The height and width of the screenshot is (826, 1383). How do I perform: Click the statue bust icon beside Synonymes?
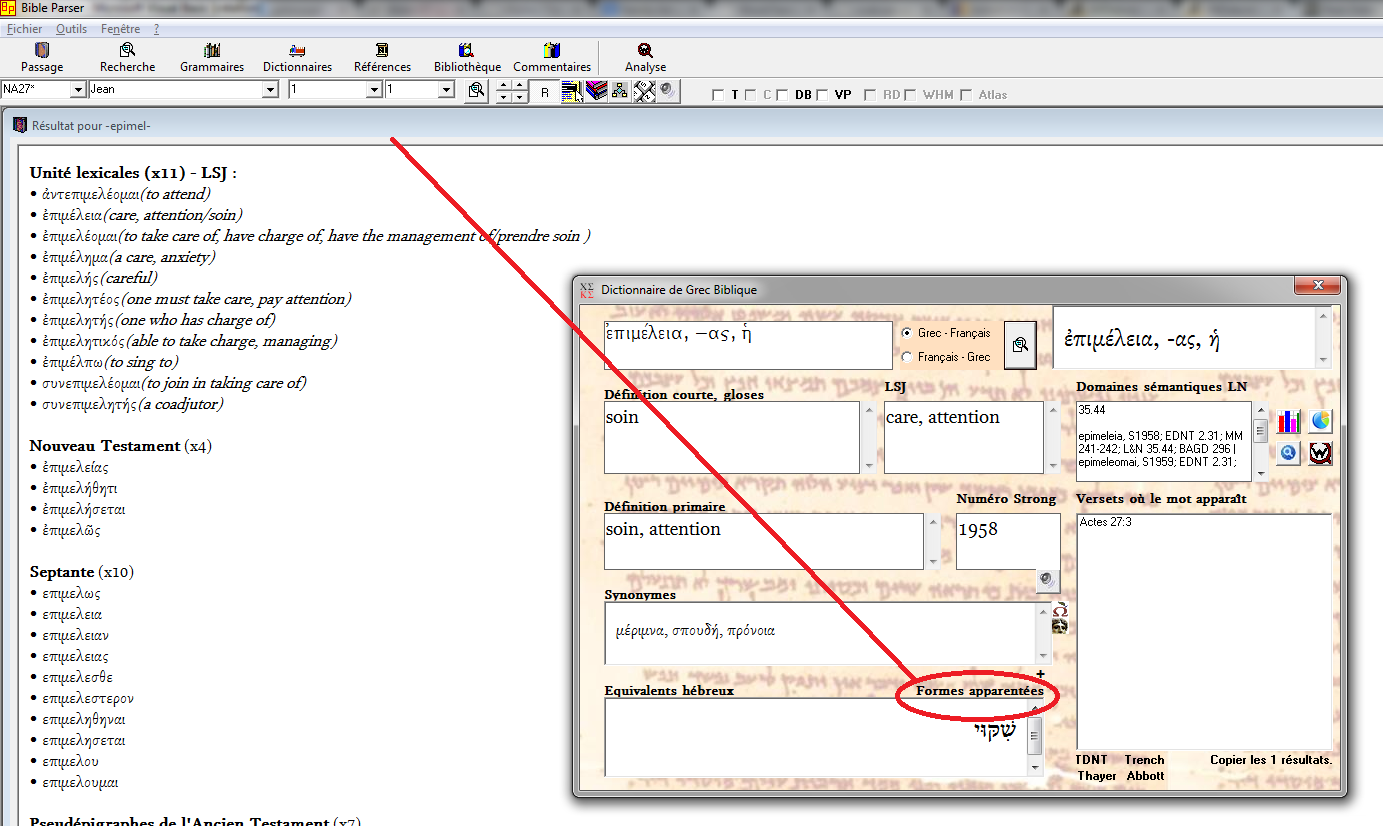(x=1060, y=625)
